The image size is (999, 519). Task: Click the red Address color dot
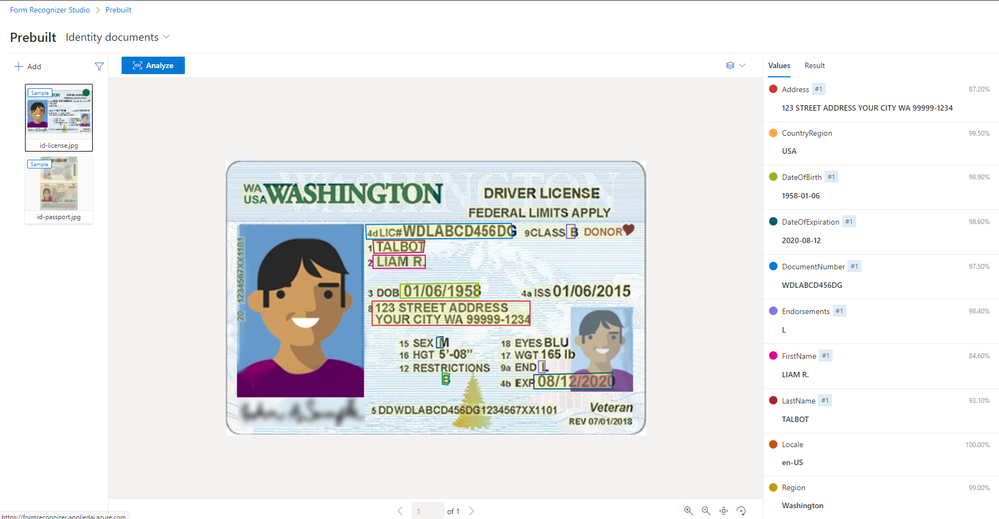click(x=773, y=89)
